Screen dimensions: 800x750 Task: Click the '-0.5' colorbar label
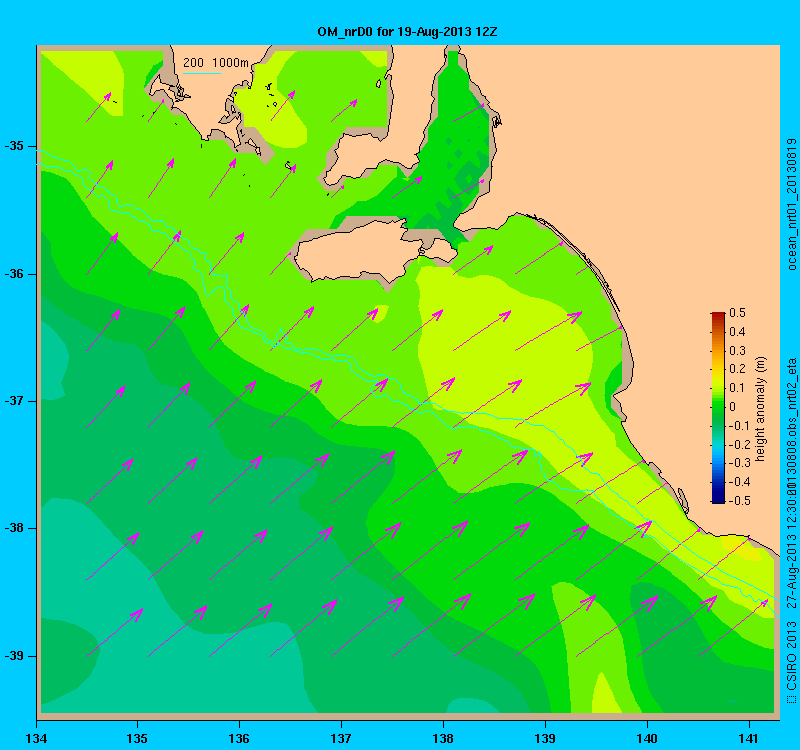[x=739, y=501]
